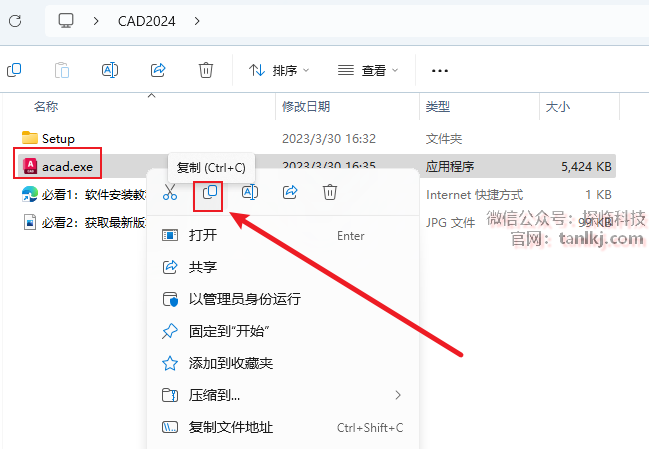Click the JPG file icon of 必看2
Image resolution: width=649 pixels, height=449 pixels.
tap(30, 222)
